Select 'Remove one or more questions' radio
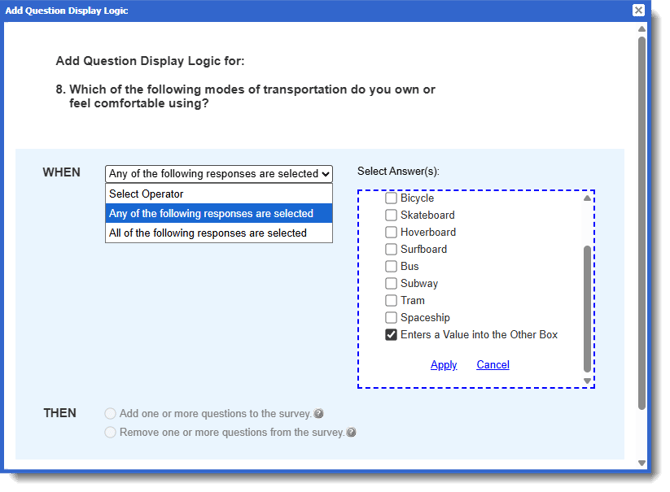This screenshot has width=670, height=492. [x=110, y=433]
